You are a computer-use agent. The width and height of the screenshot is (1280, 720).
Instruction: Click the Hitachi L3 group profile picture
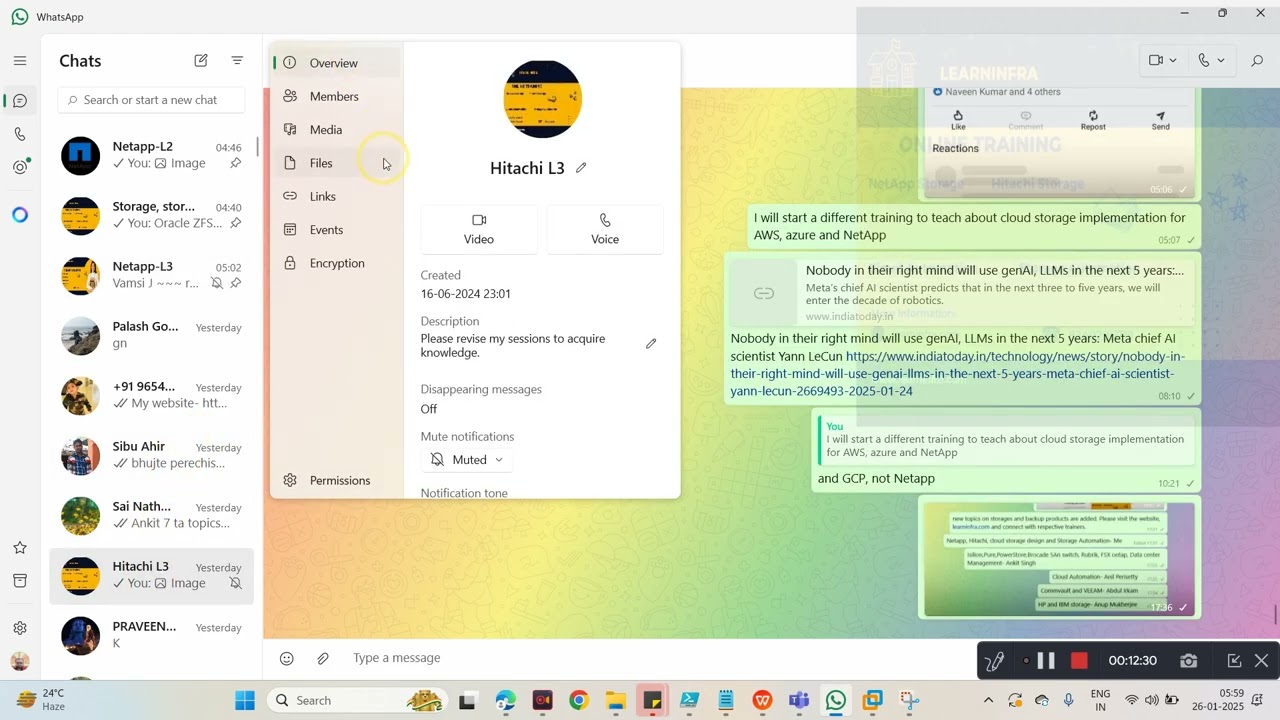coord(542,99)
